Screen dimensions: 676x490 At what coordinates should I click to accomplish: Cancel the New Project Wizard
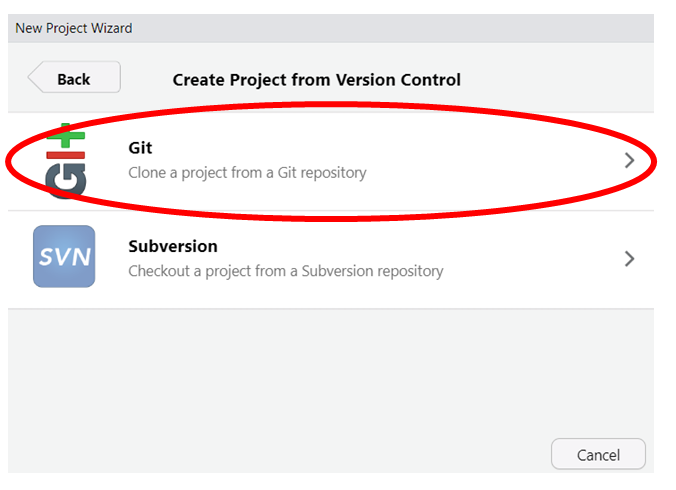pos(598,454)
